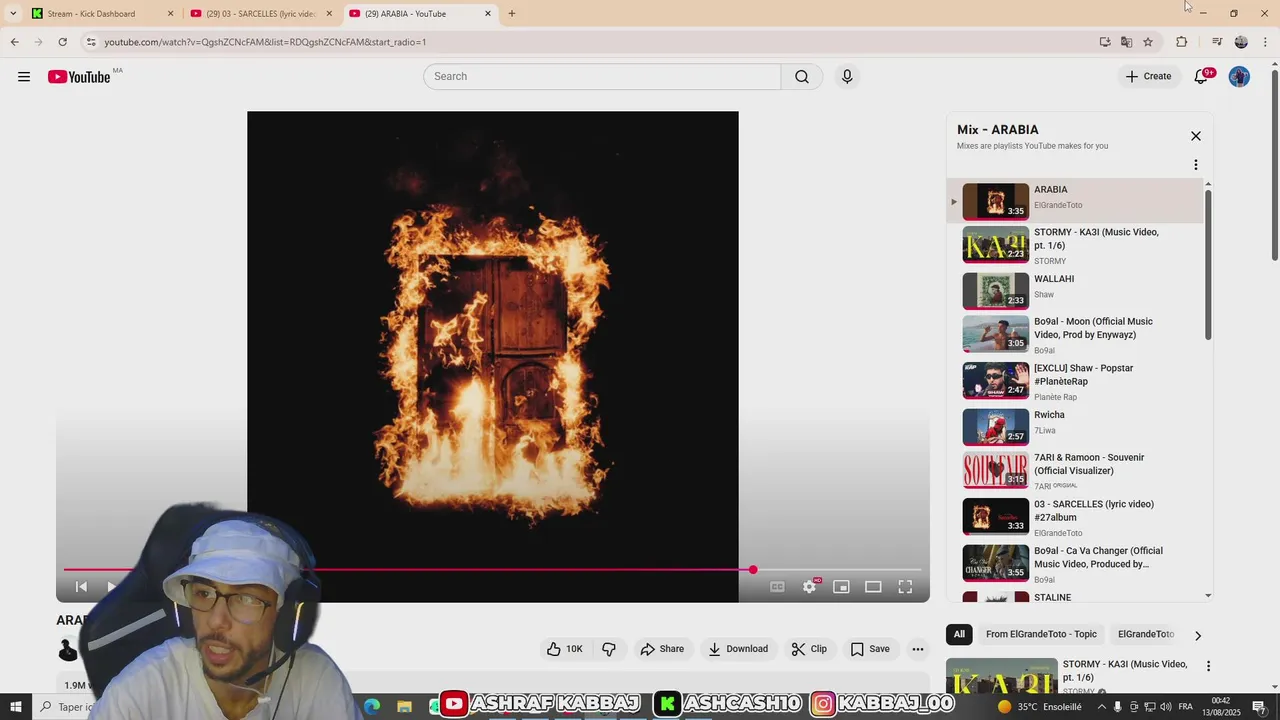Switch to 03 - SARCELLES tab
Image resolution: width=1280 pixels, height=720 pixels.
(x=261, y=14)
